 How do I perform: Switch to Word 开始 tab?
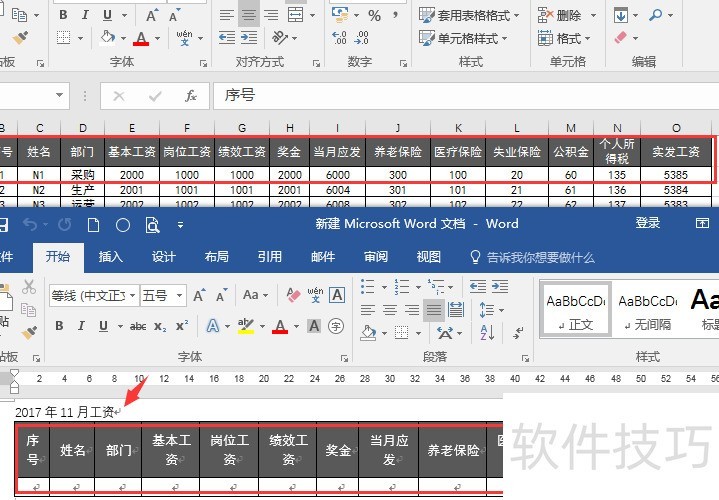point(58,256)
